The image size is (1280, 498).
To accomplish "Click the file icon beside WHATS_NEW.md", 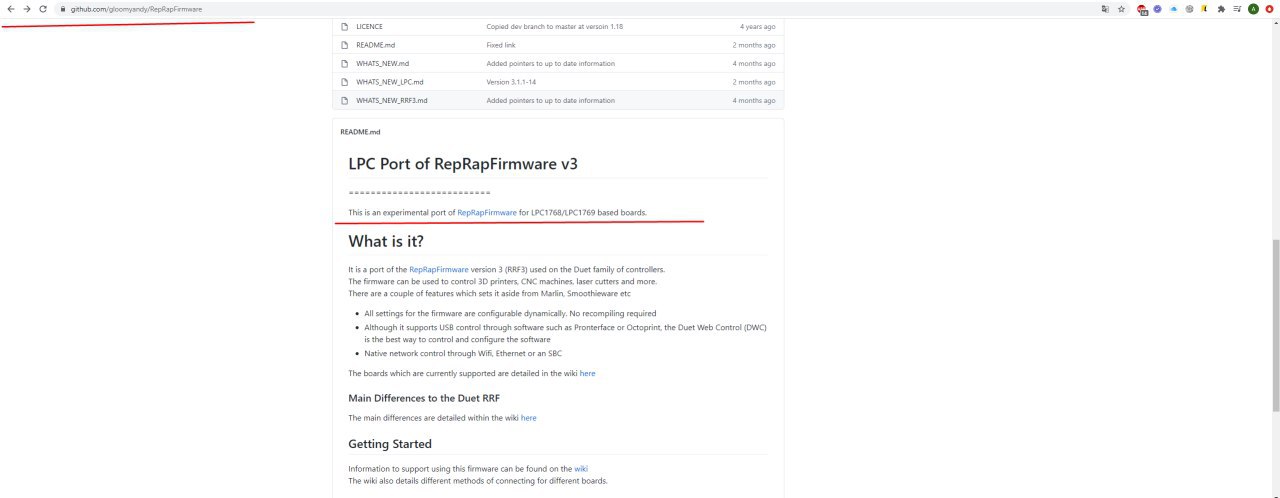I will 344,63.
